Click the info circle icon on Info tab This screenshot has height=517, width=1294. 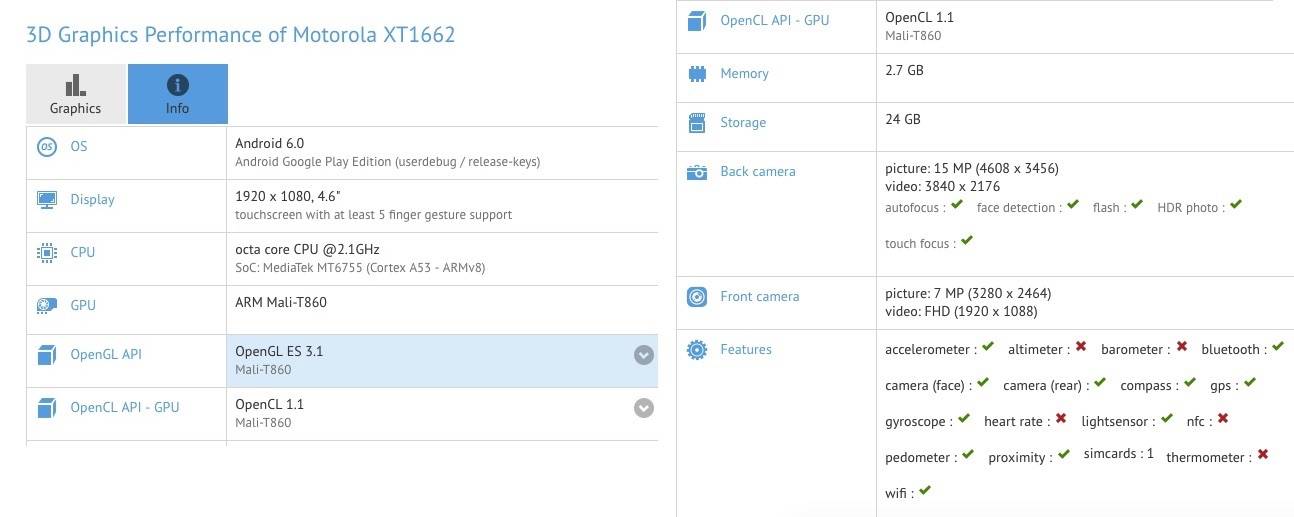[x=178, y=85]
